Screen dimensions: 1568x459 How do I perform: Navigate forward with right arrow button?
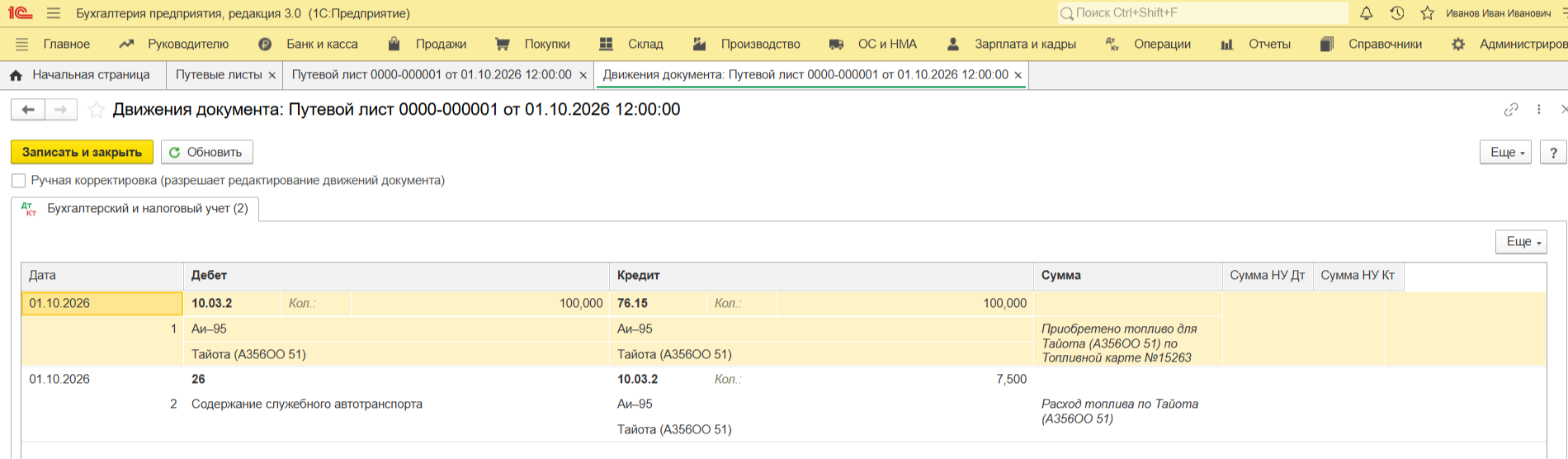tap(61, 110)
